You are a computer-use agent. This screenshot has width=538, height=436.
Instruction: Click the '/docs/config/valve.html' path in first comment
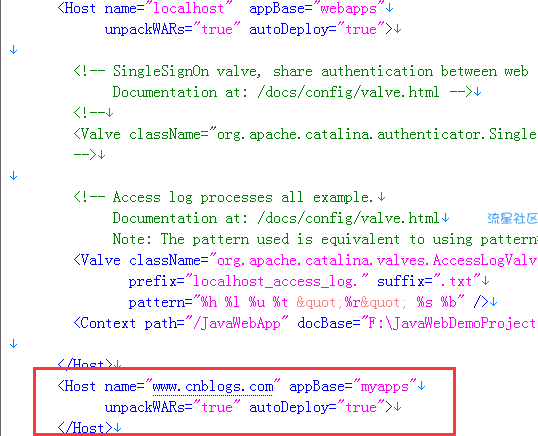[348, 92]
